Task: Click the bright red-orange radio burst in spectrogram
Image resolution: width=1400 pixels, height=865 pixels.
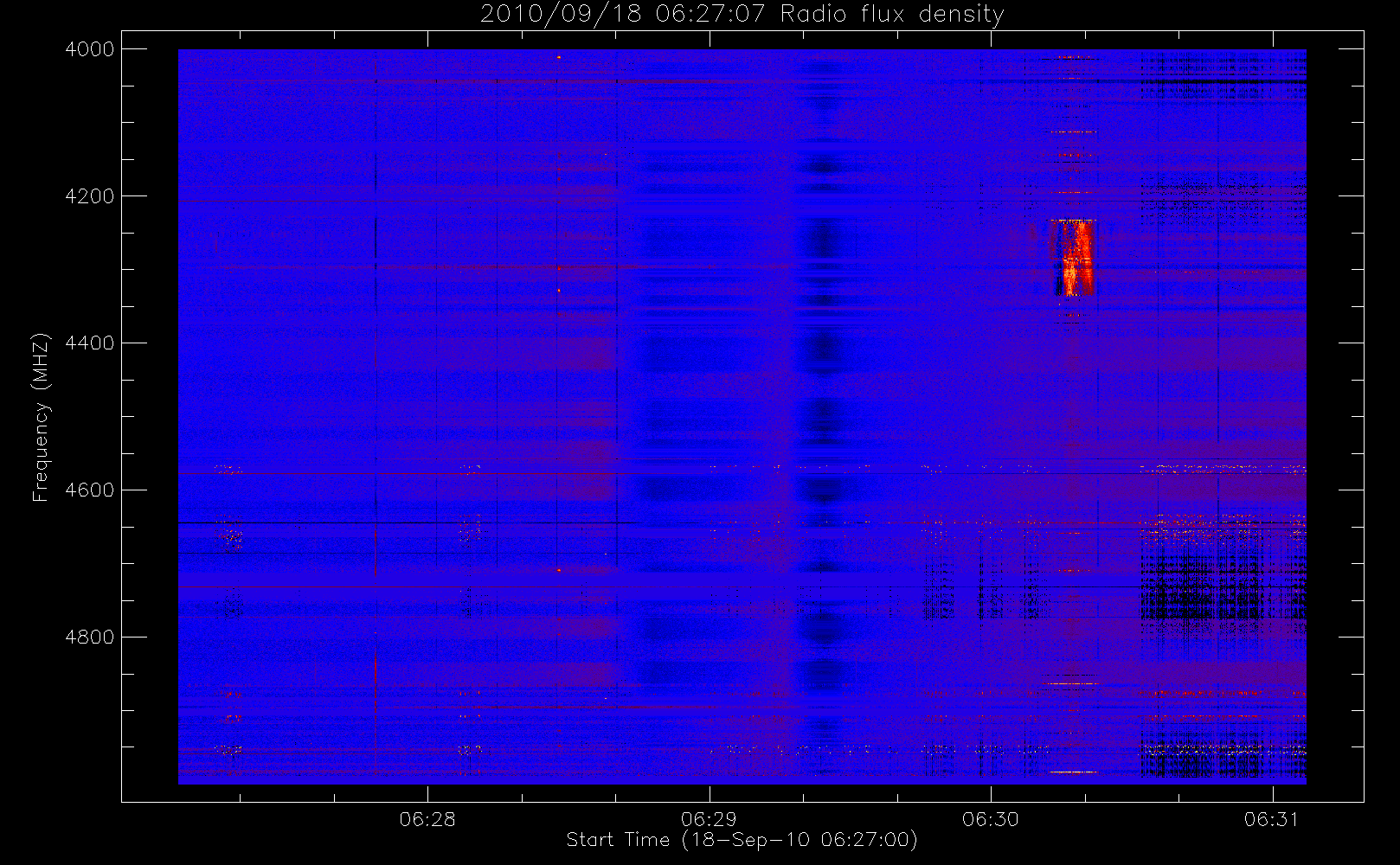Action: pos(1073,258)
